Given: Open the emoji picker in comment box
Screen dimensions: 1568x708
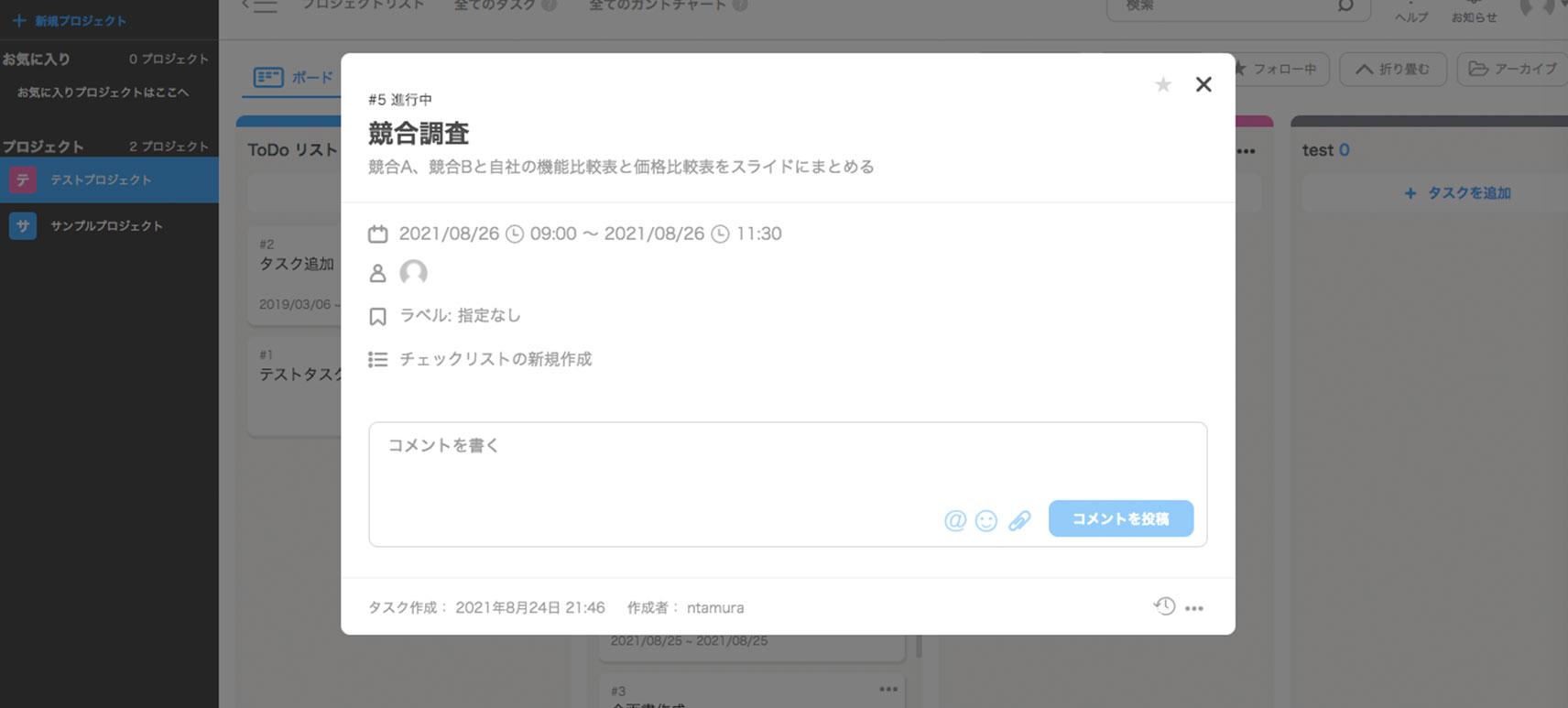Looking at the screenshot, I should tap(986, 520).
